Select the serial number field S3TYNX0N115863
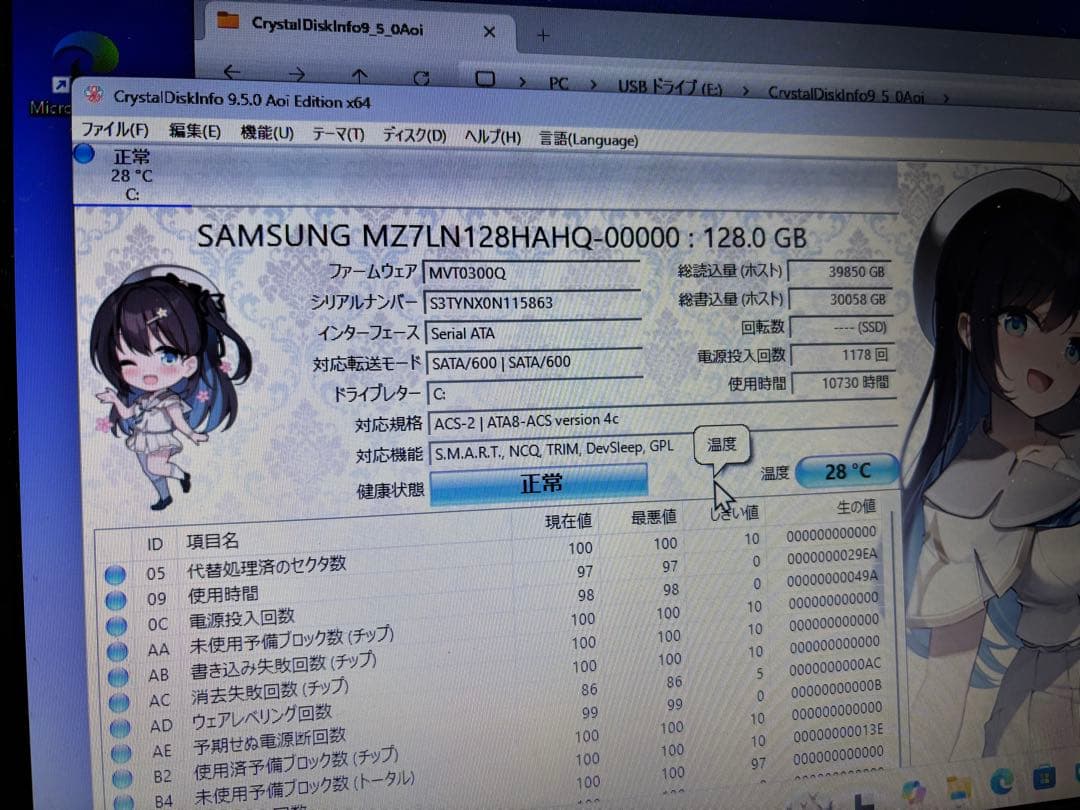The height and width of the screenshot is (810, 1080). [532, 302]
